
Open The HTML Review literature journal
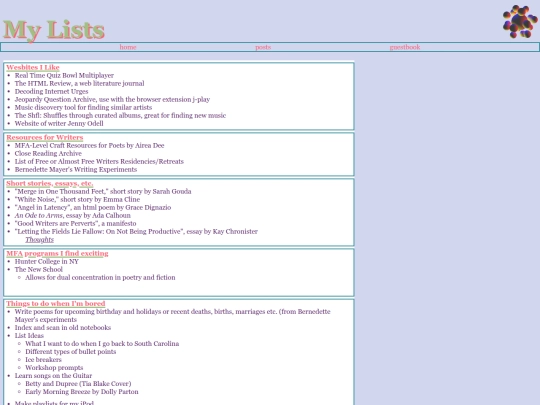point(79,83)
